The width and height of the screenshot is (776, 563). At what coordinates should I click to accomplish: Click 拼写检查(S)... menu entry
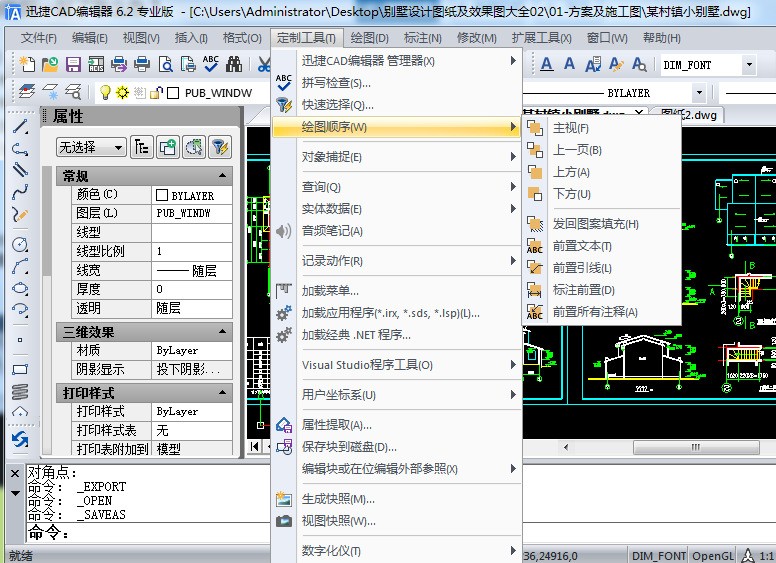click(x=397, y=83)
